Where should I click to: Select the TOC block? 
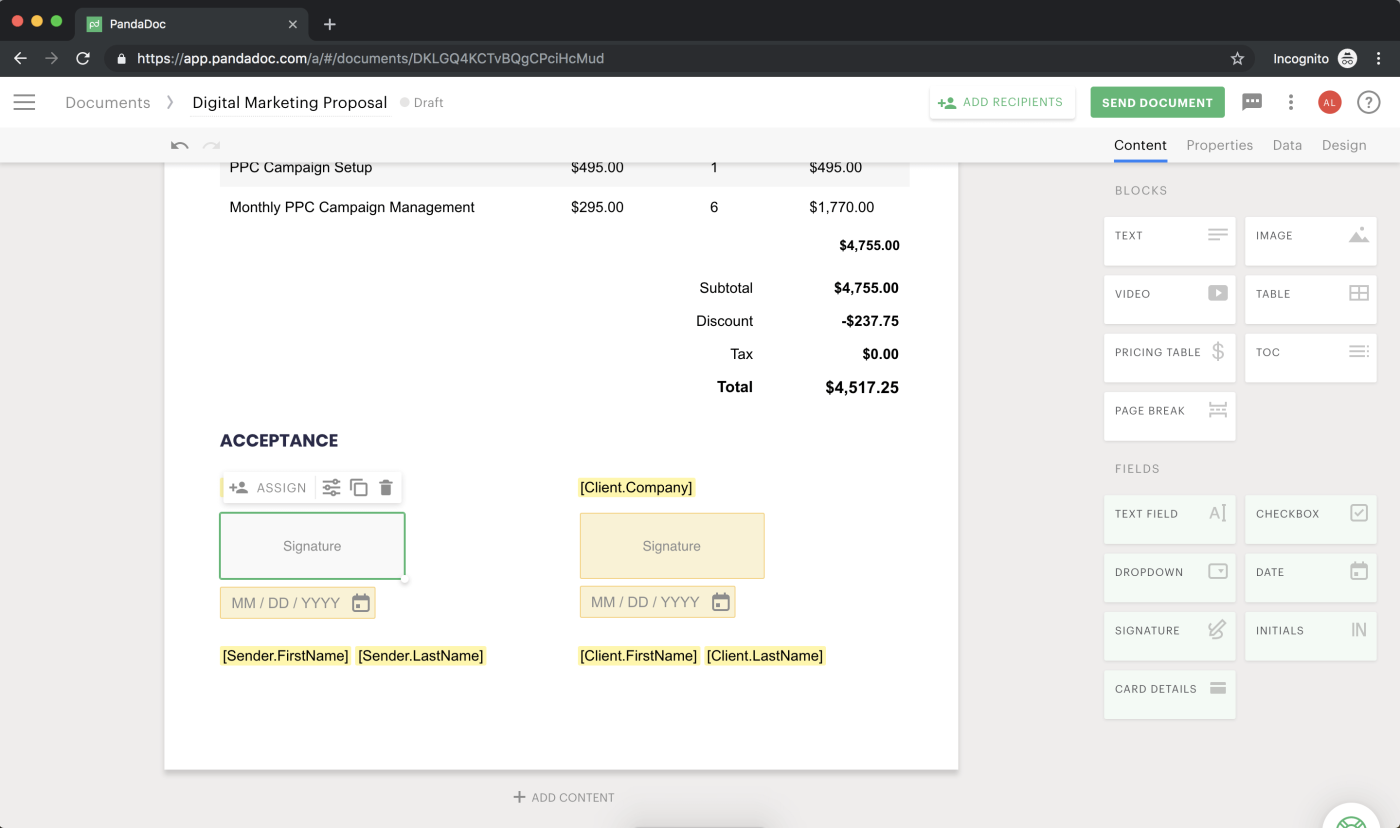pyautogui.click(x=1311, y=357)
